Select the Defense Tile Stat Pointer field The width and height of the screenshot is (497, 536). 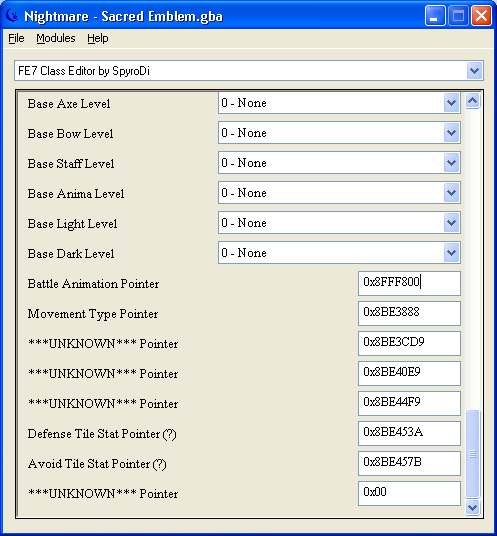pos(409,433)
